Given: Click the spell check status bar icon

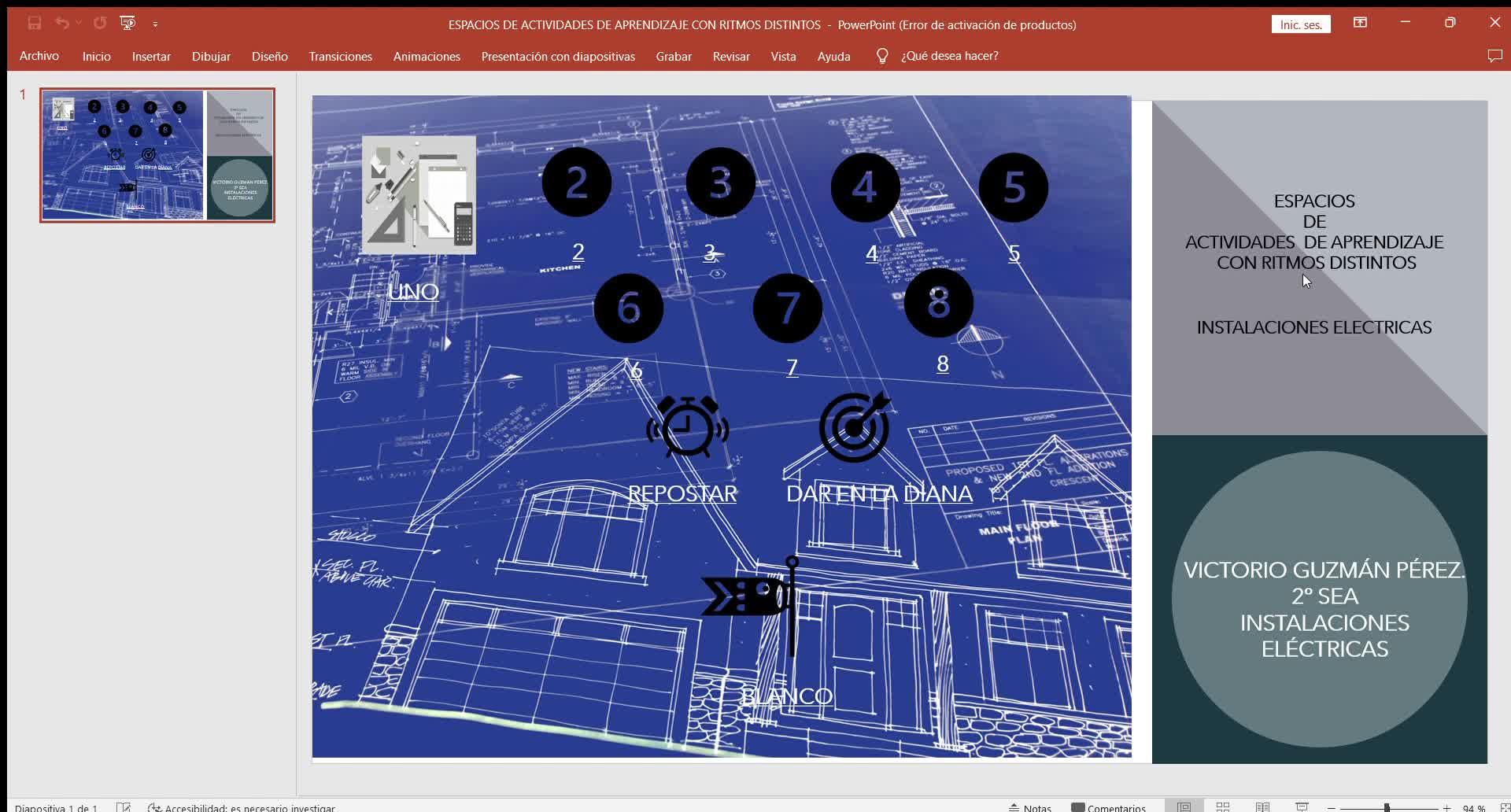Looking at the screenshot, I should pos(124,806).
